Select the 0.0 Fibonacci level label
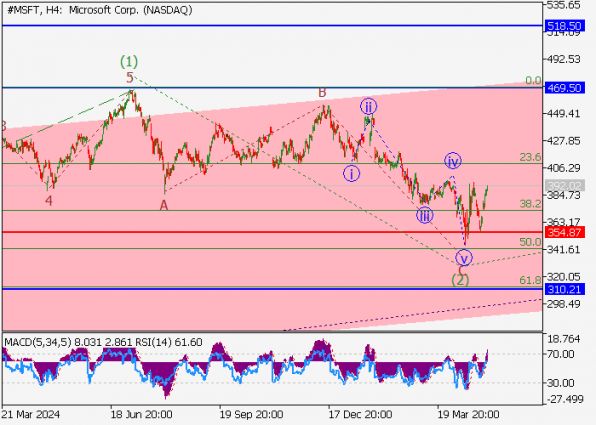The image size is (596, 425). [533, 80]
